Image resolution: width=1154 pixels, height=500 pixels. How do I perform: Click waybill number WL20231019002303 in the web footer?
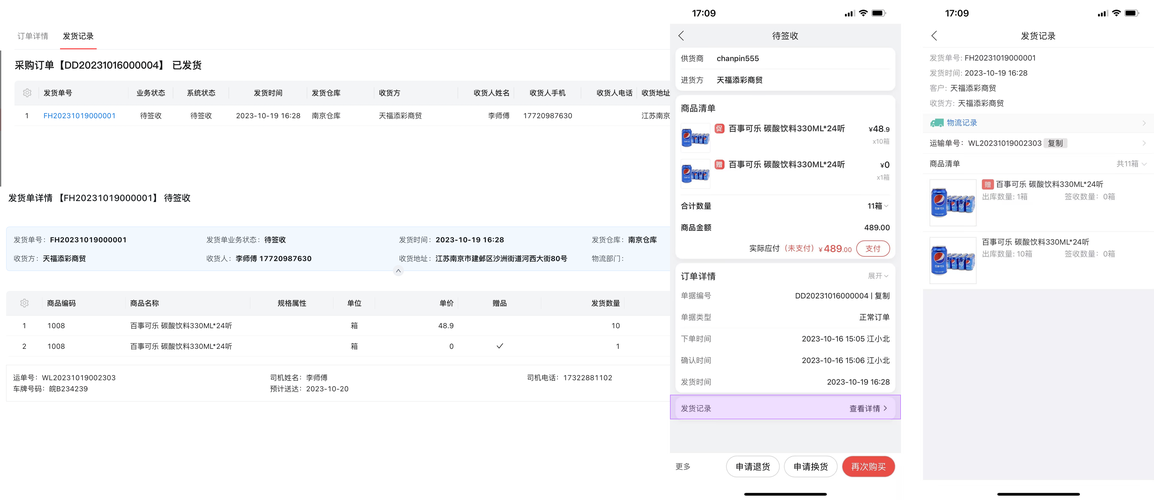point(79,378)
